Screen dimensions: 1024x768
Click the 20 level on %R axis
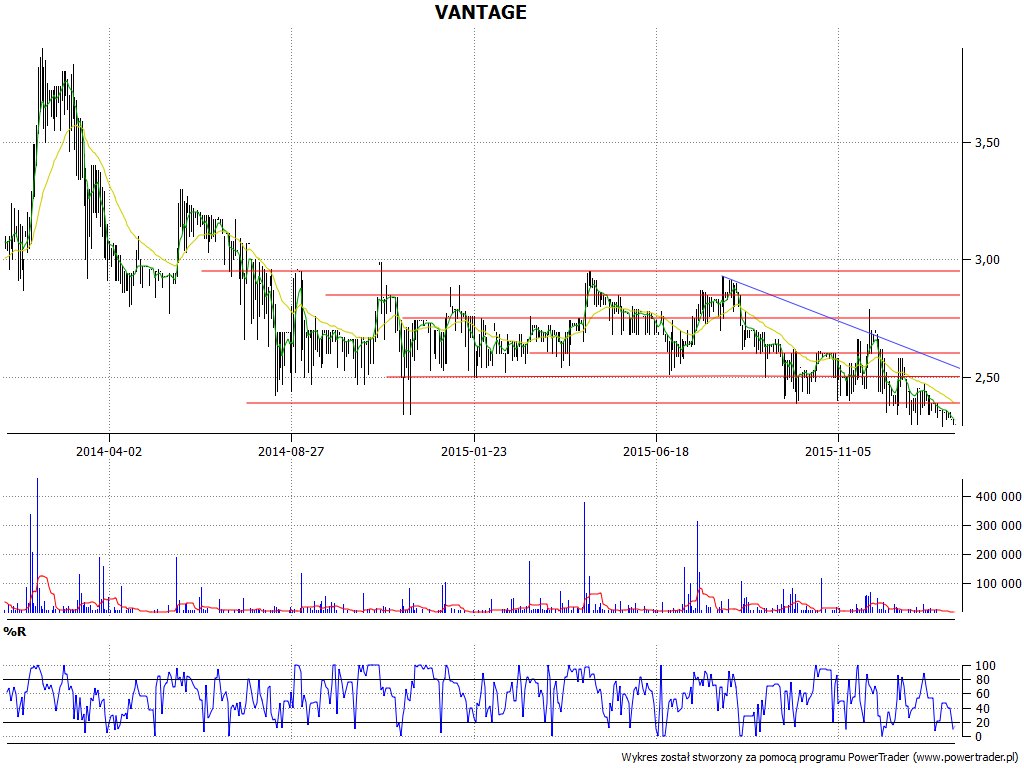pyautogui.click(x=982, y=723)
